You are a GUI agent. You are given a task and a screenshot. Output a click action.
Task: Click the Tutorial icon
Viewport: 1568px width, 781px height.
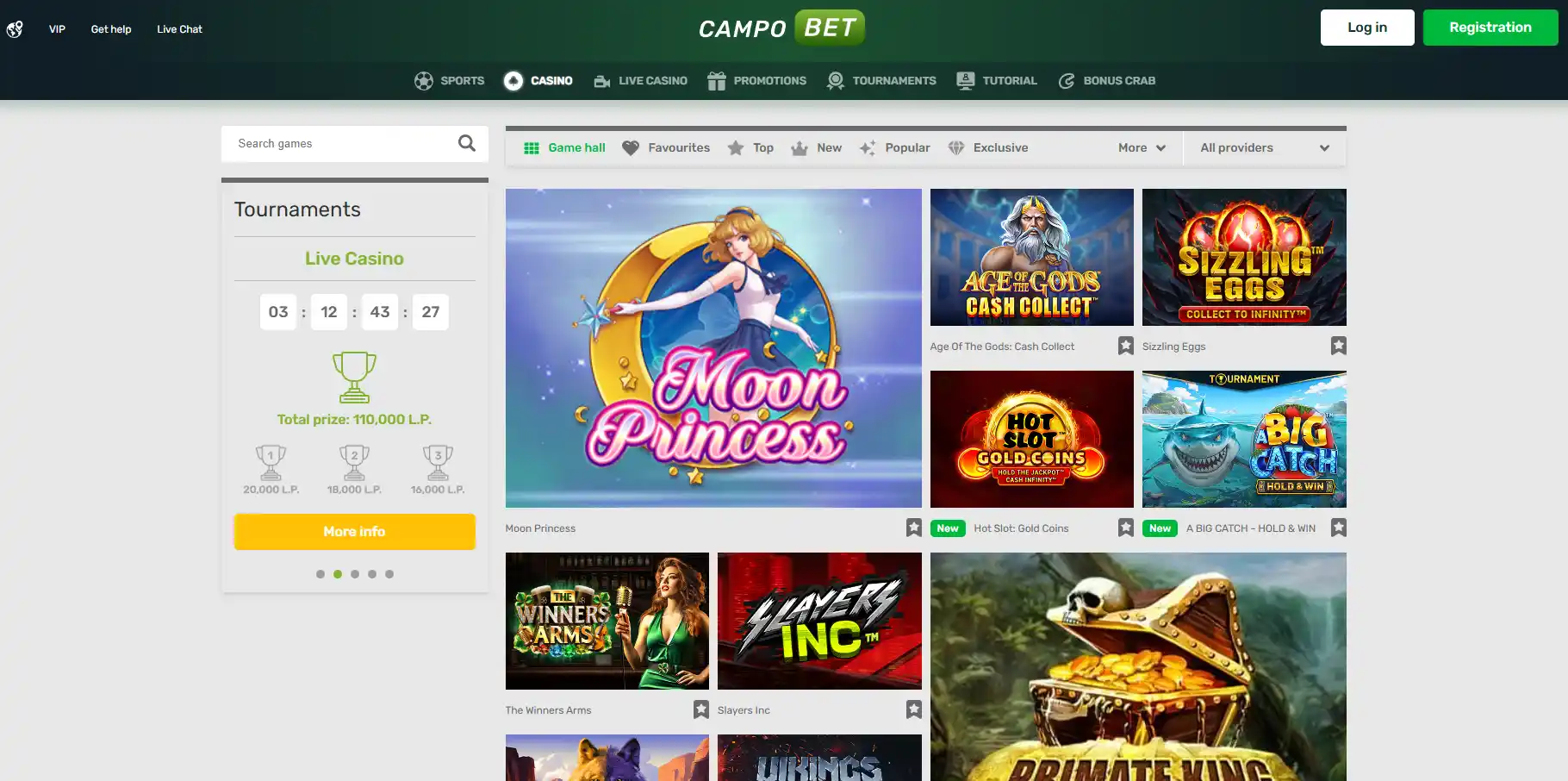(966, 81)
